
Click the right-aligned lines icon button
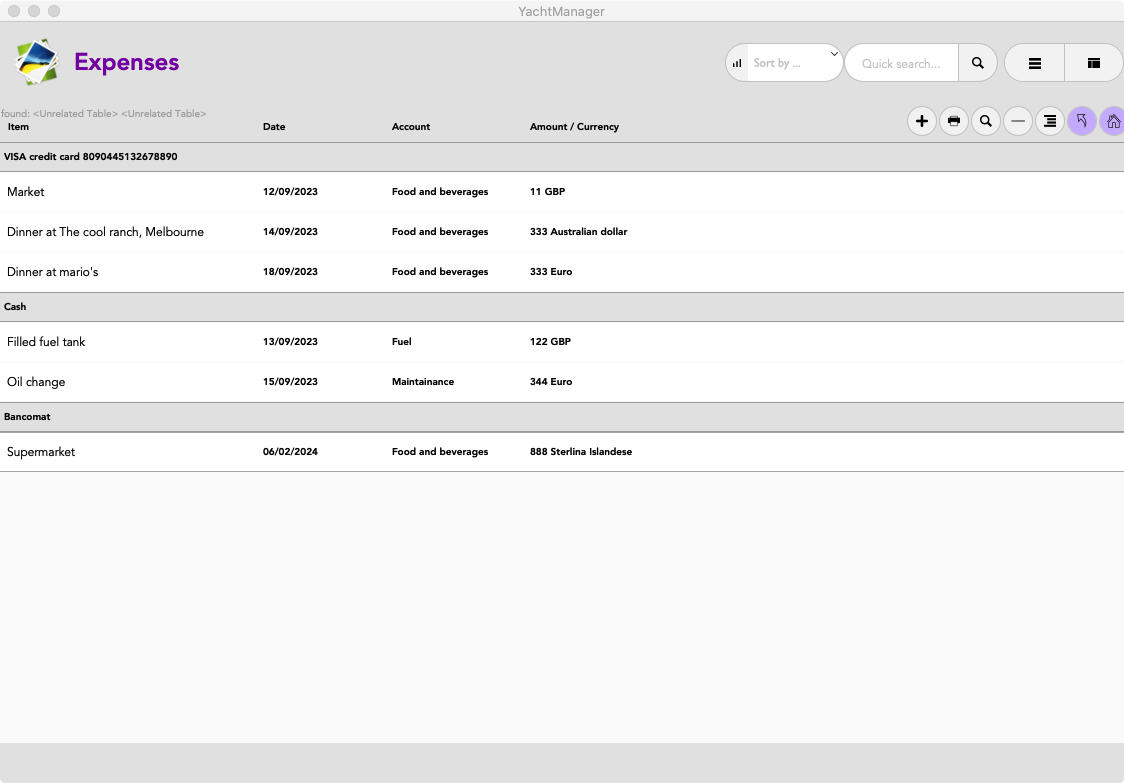tap(1049, 122)
